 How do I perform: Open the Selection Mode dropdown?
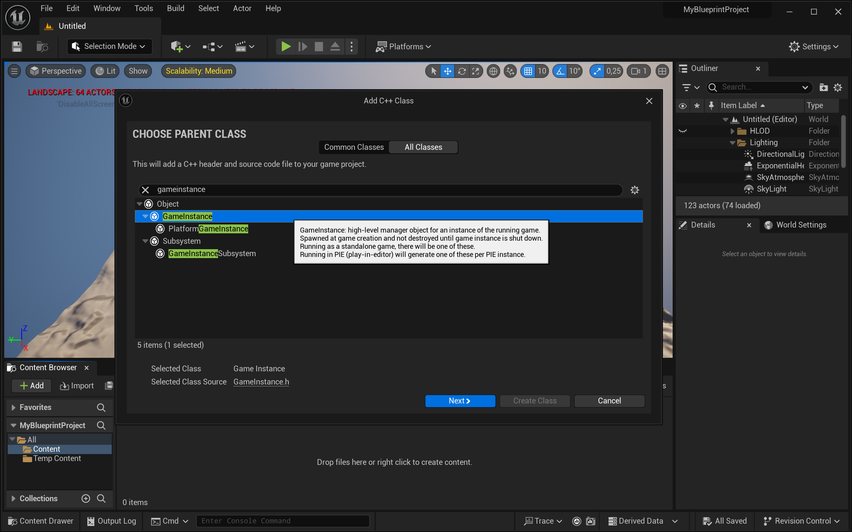click(109, 47)
